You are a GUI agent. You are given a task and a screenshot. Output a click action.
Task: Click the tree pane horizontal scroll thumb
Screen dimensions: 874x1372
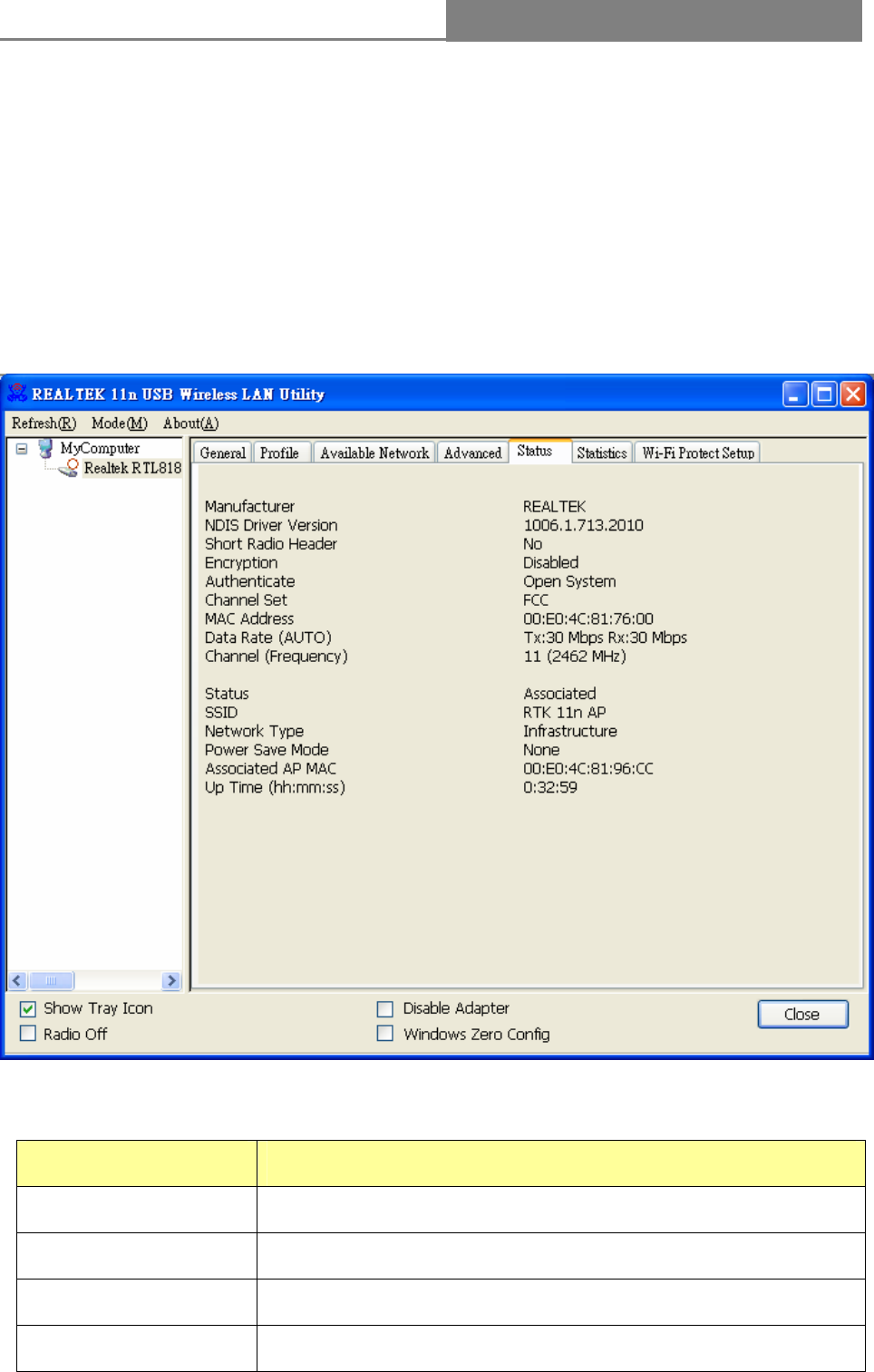tap(52, 980)
